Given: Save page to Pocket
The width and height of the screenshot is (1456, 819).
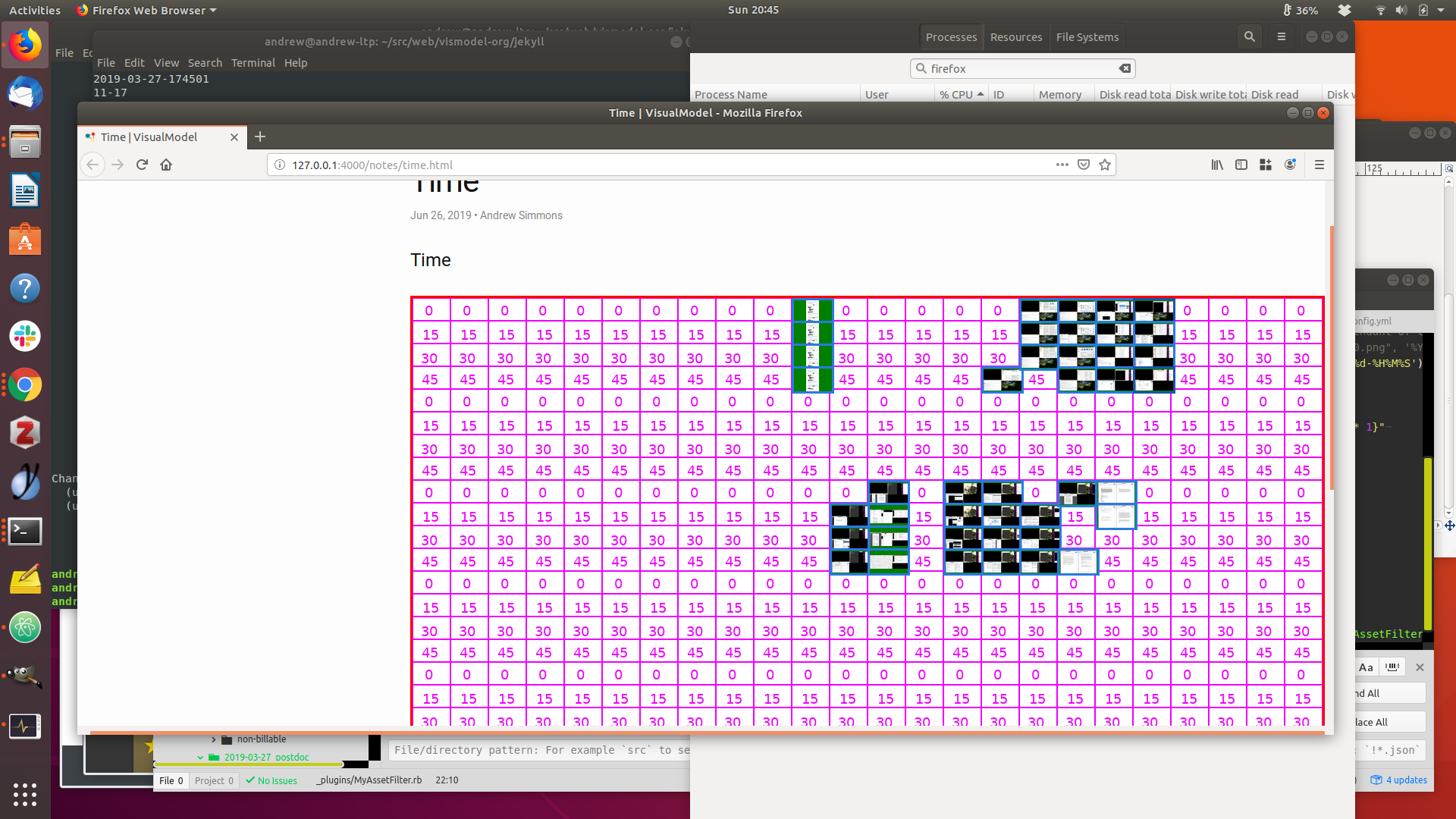Looking at the screenshot, I should [x=1084, y=165].
